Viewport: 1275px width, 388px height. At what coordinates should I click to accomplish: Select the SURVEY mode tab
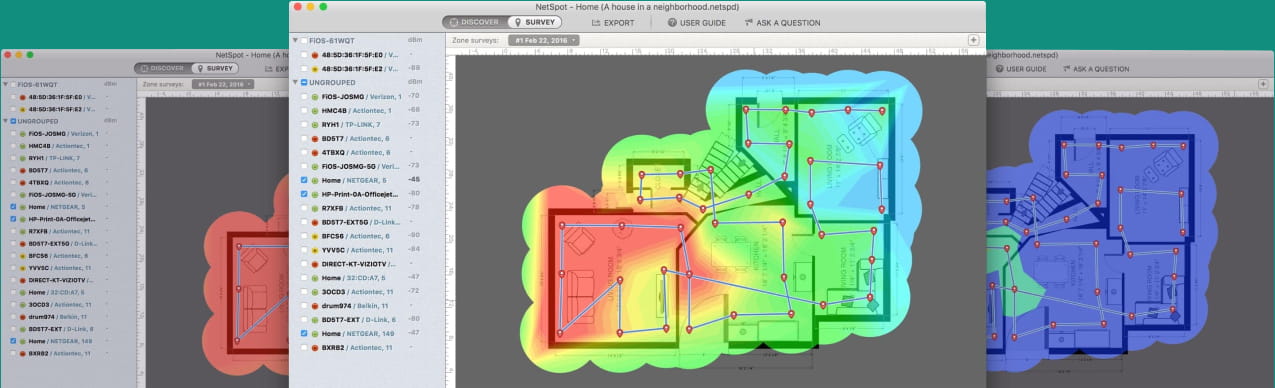pyautogui.click(x=534, y=22)
